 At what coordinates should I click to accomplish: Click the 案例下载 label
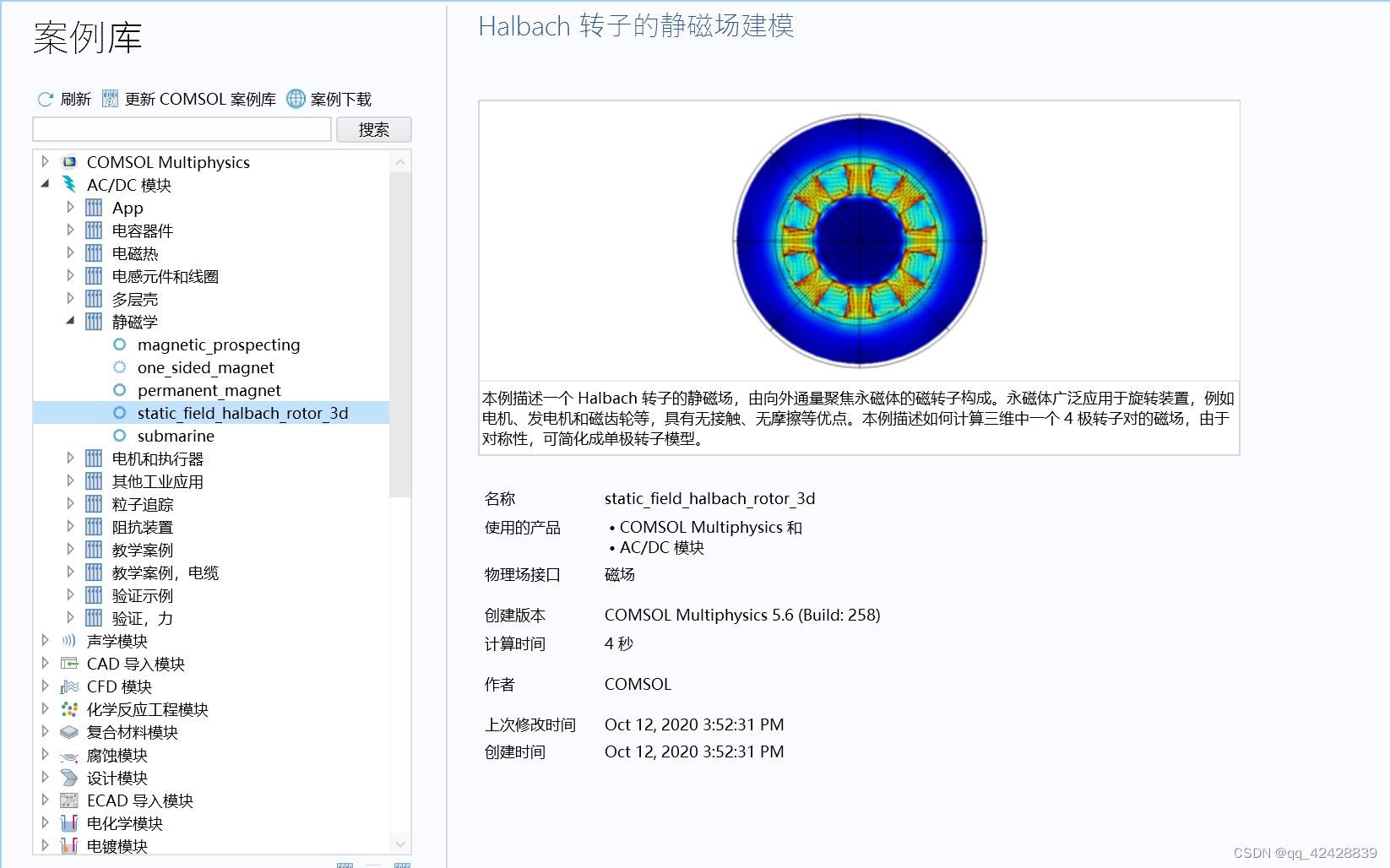[x=341, y=100]
